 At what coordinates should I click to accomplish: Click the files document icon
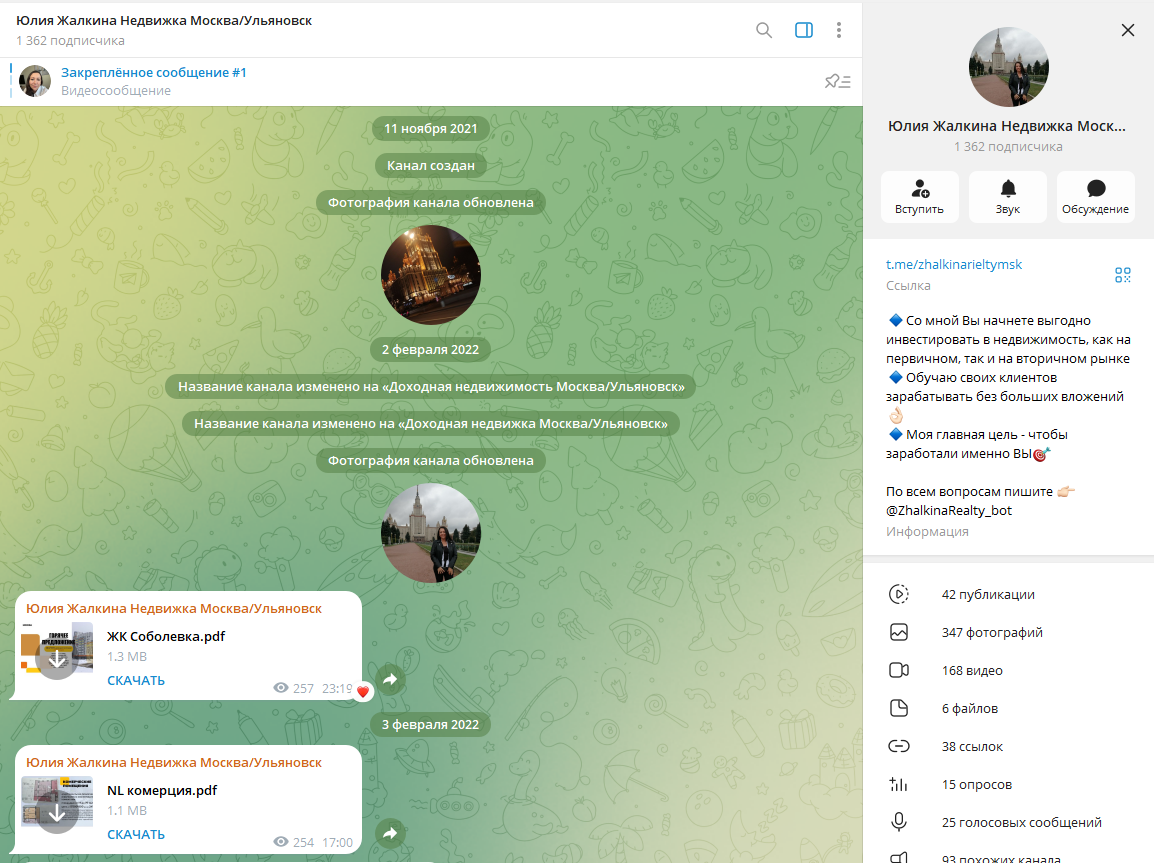(899, 708)
